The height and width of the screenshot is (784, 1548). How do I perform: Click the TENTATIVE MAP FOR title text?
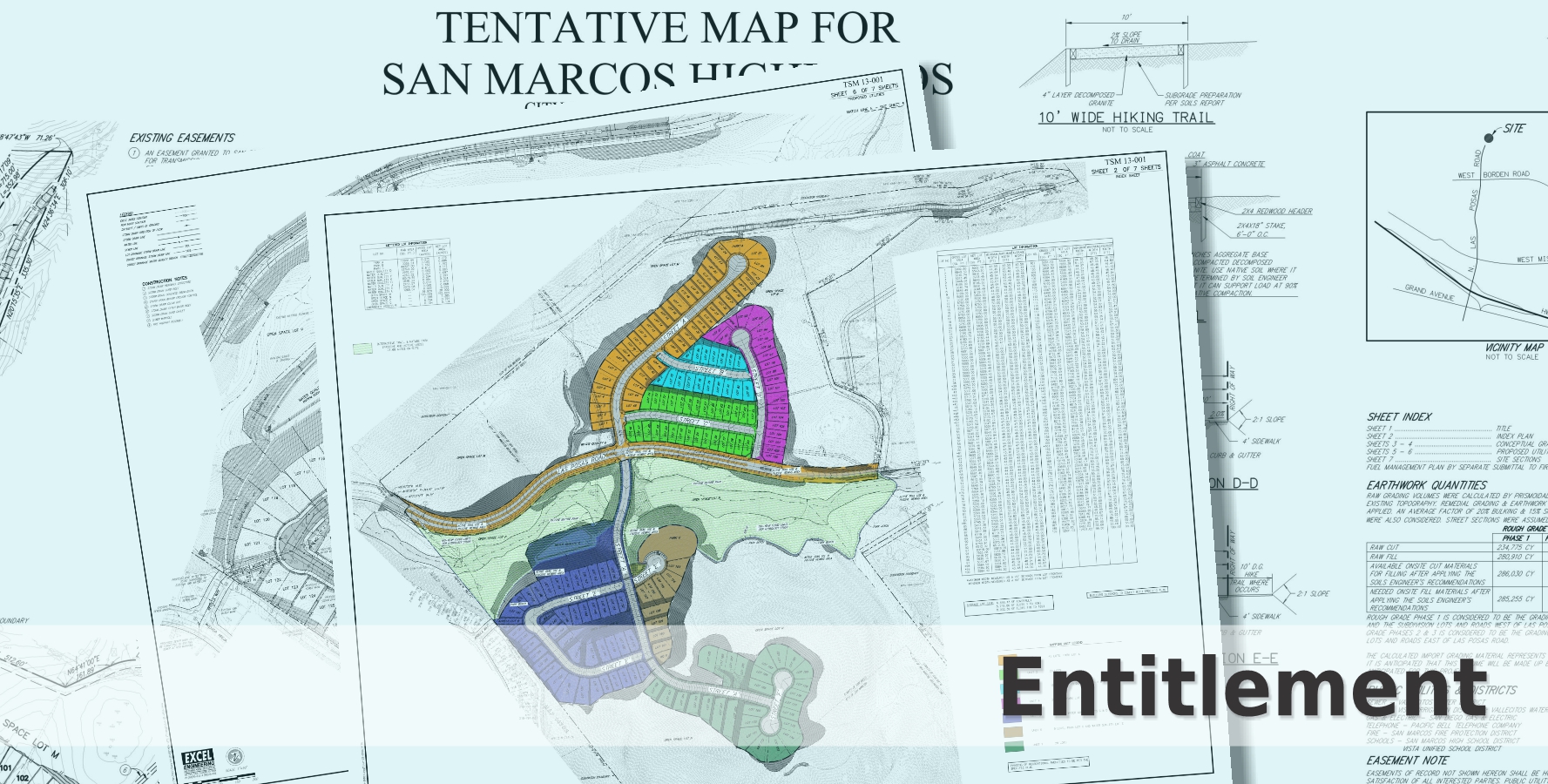pos(666,26)
